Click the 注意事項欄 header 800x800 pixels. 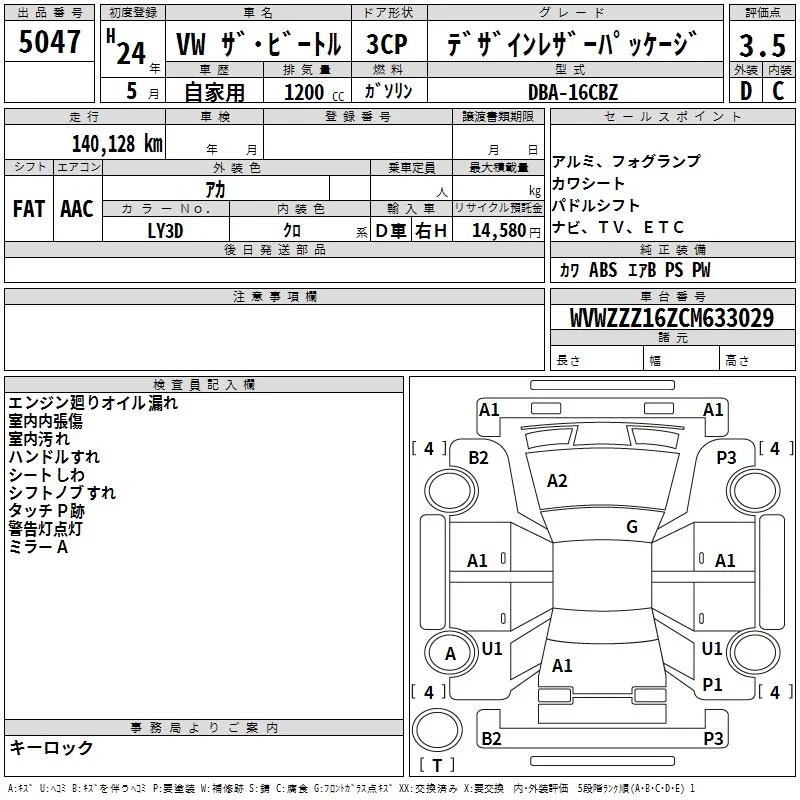[x=275, y=296]
